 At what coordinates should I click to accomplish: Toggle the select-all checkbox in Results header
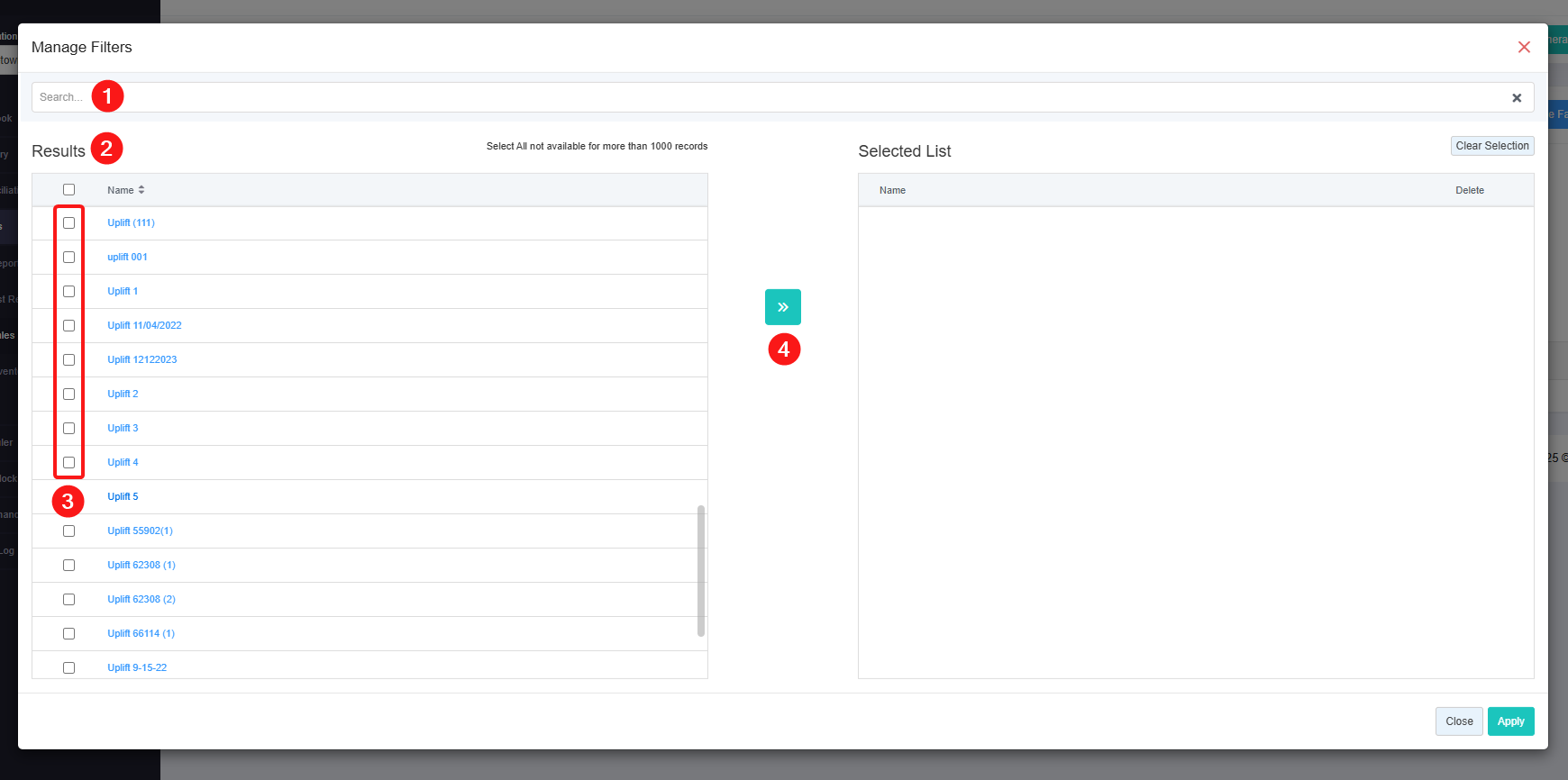[x=68, y=190]
